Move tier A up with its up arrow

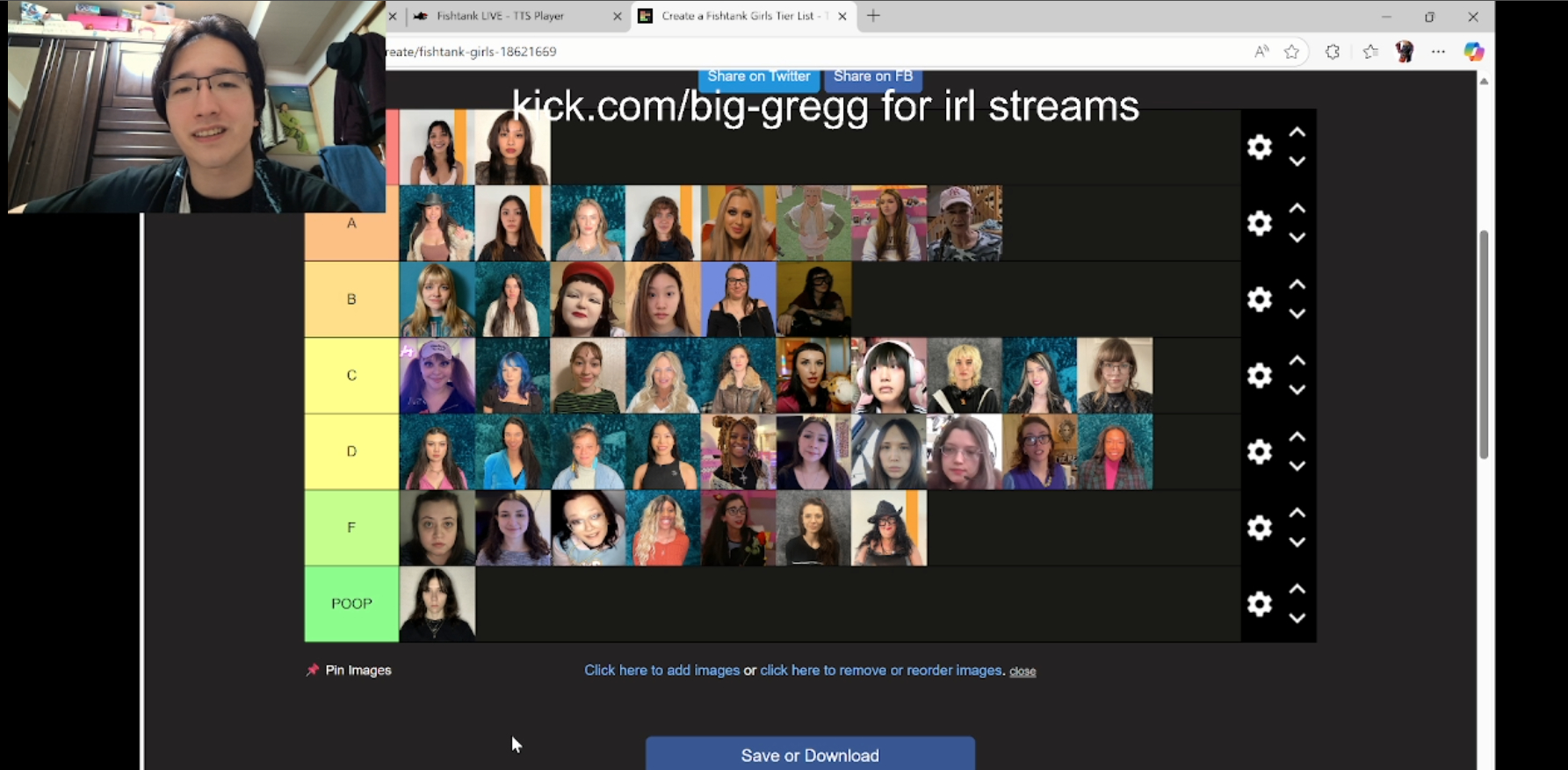tap(1297, 209)
